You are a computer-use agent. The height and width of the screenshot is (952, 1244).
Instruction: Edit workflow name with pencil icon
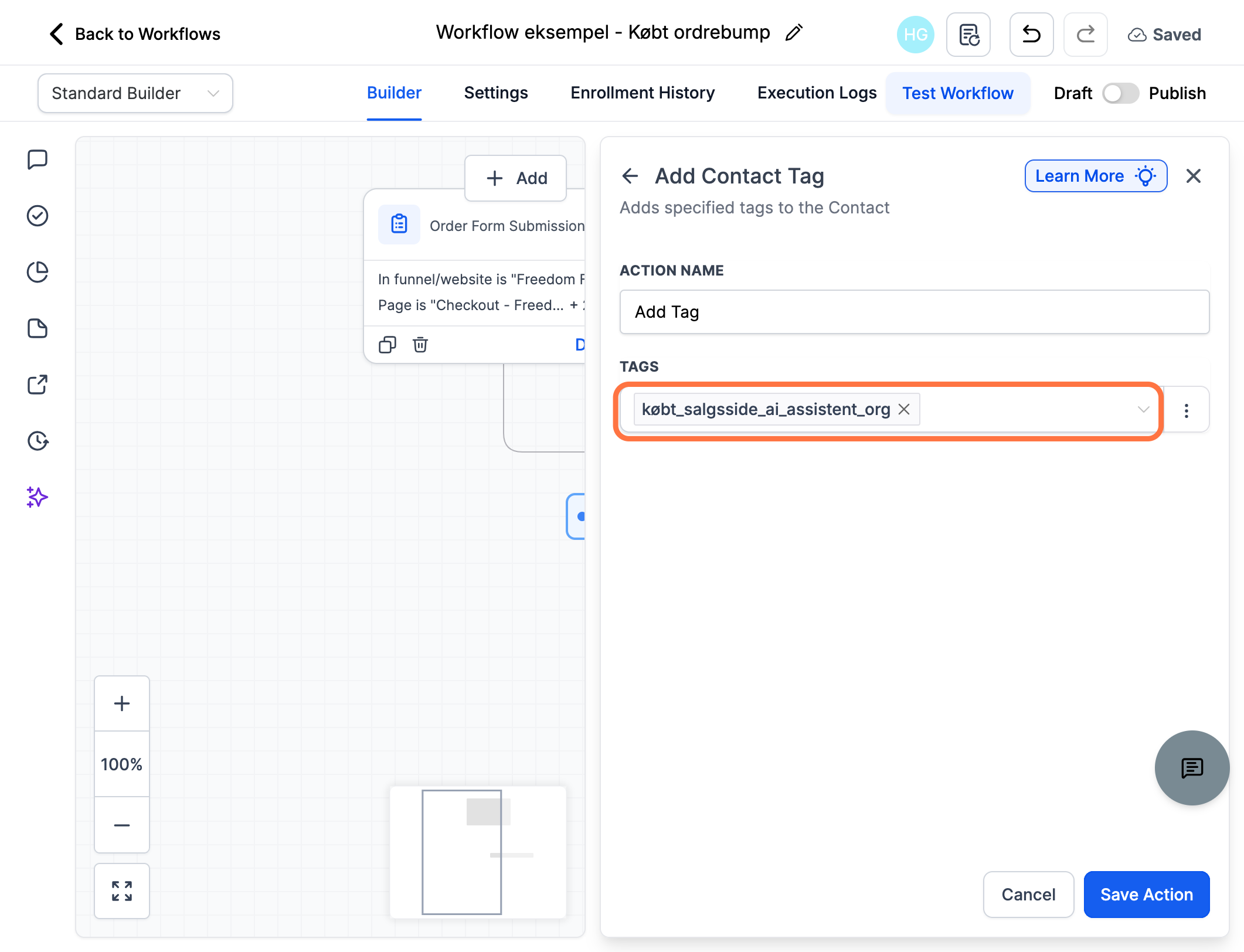coord(794,33)
